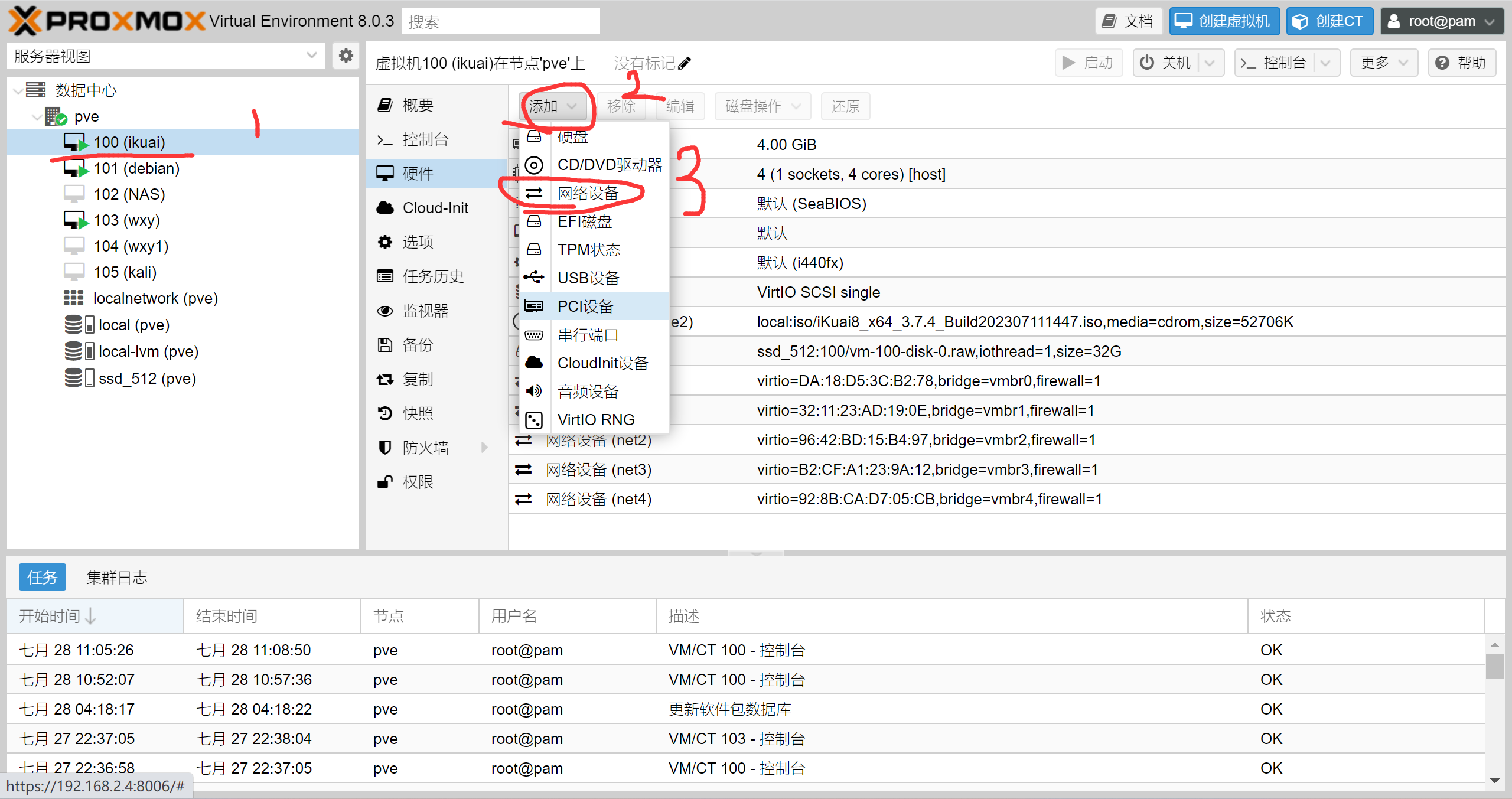Open the ssd_512 (pve) storage
Image resolution: width=1512 pixels, height=799 pixels.
(147, 379)
